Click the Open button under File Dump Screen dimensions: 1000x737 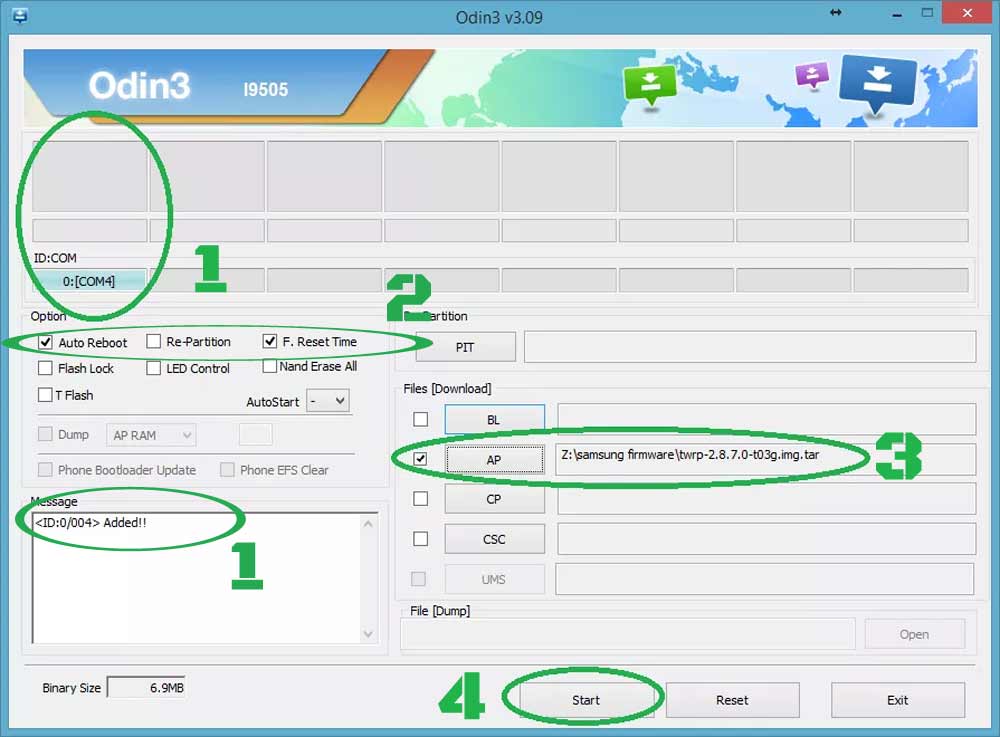click(x=915, y=634)
